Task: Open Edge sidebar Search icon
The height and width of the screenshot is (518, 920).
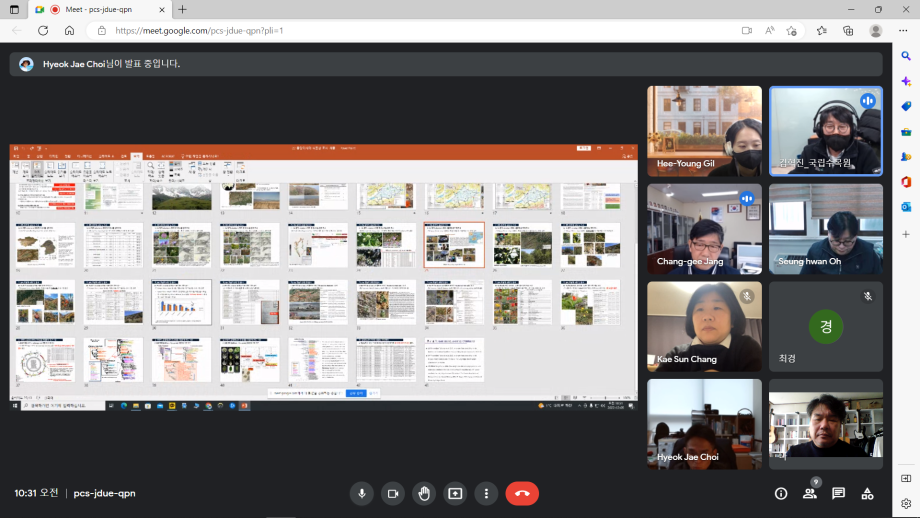Action: click(906, 57)
